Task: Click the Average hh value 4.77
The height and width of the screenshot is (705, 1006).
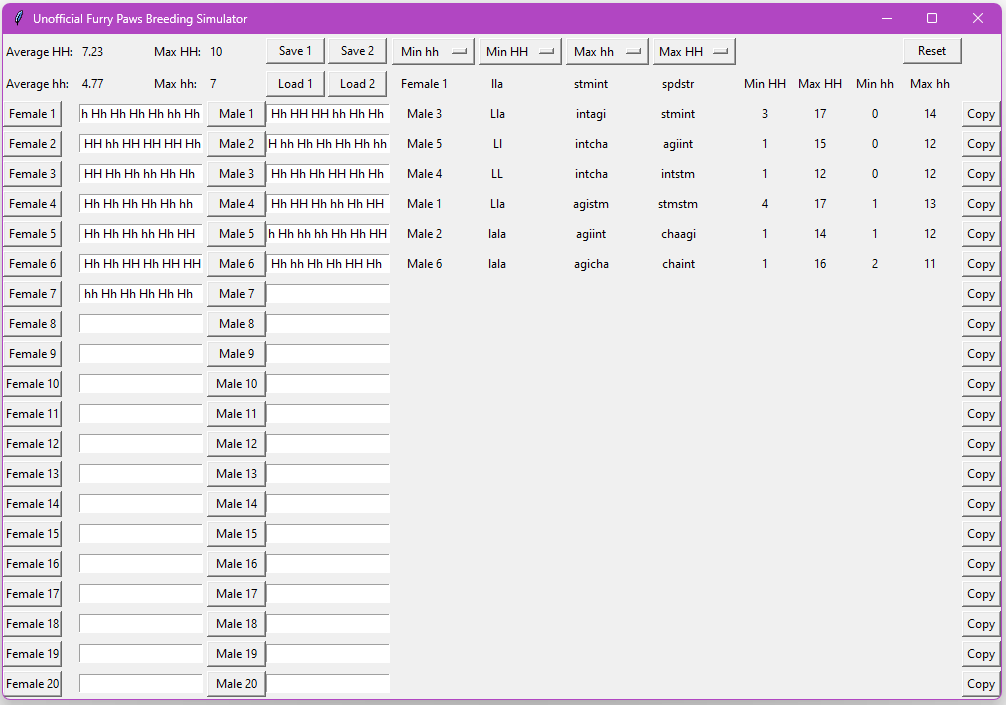Action: click(x=92, y=83)
